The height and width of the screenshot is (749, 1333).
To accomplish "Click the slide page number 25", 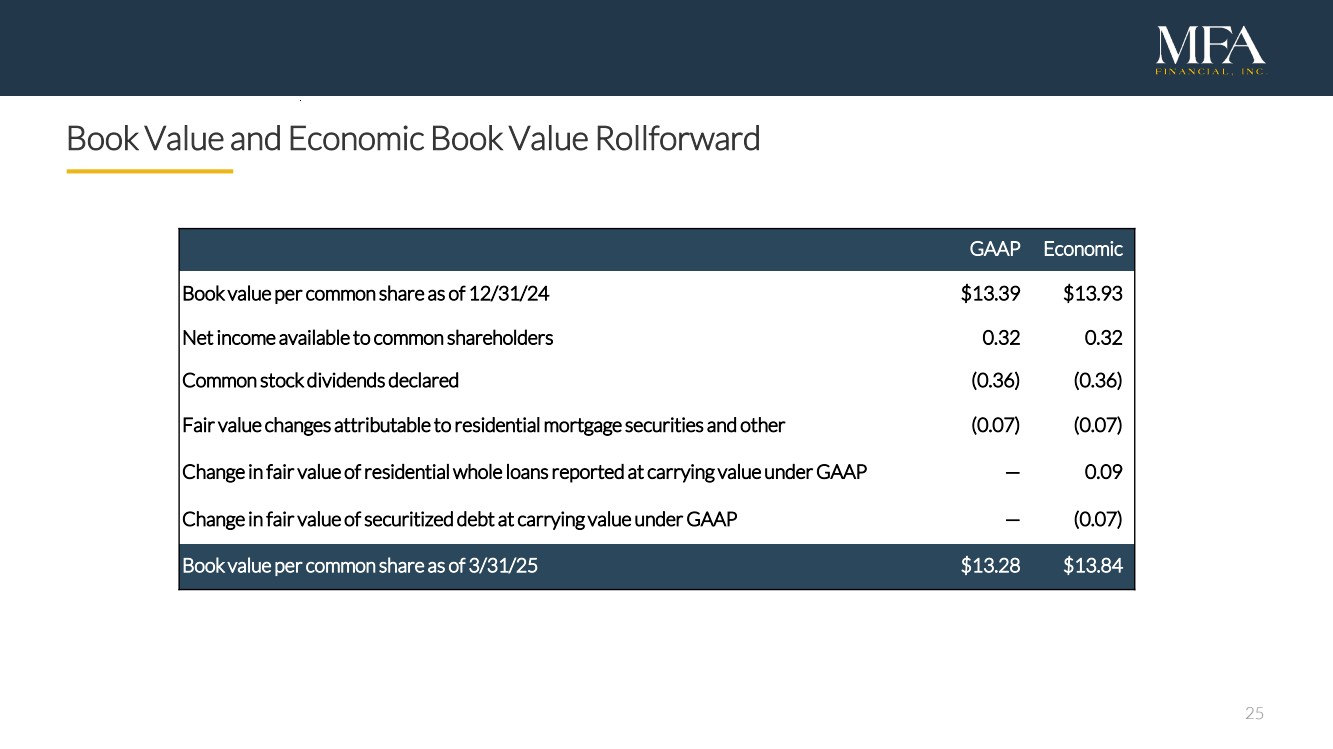I will coord(1254,713).
